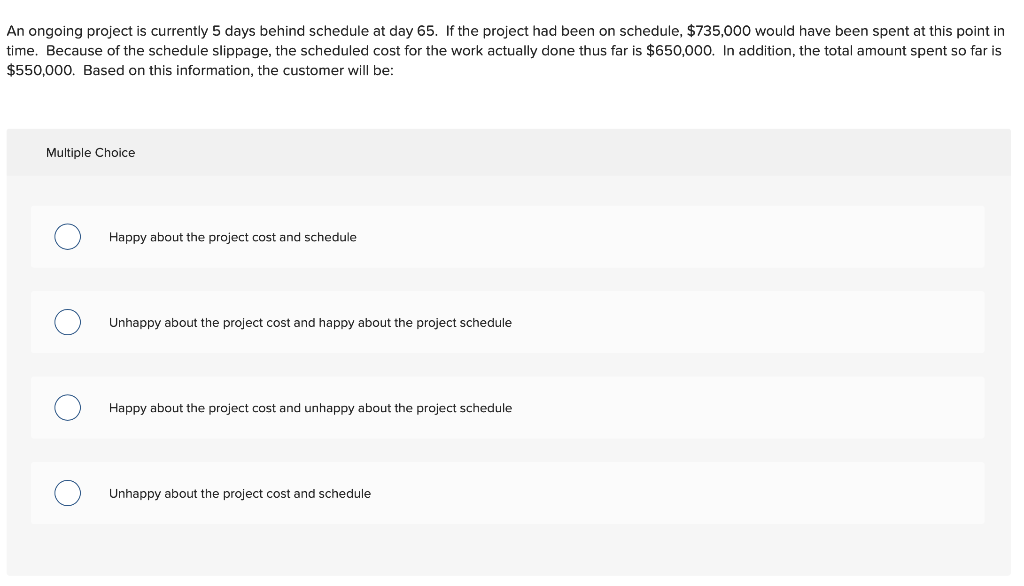Click the 'Multiple Choice' header label

91,152
